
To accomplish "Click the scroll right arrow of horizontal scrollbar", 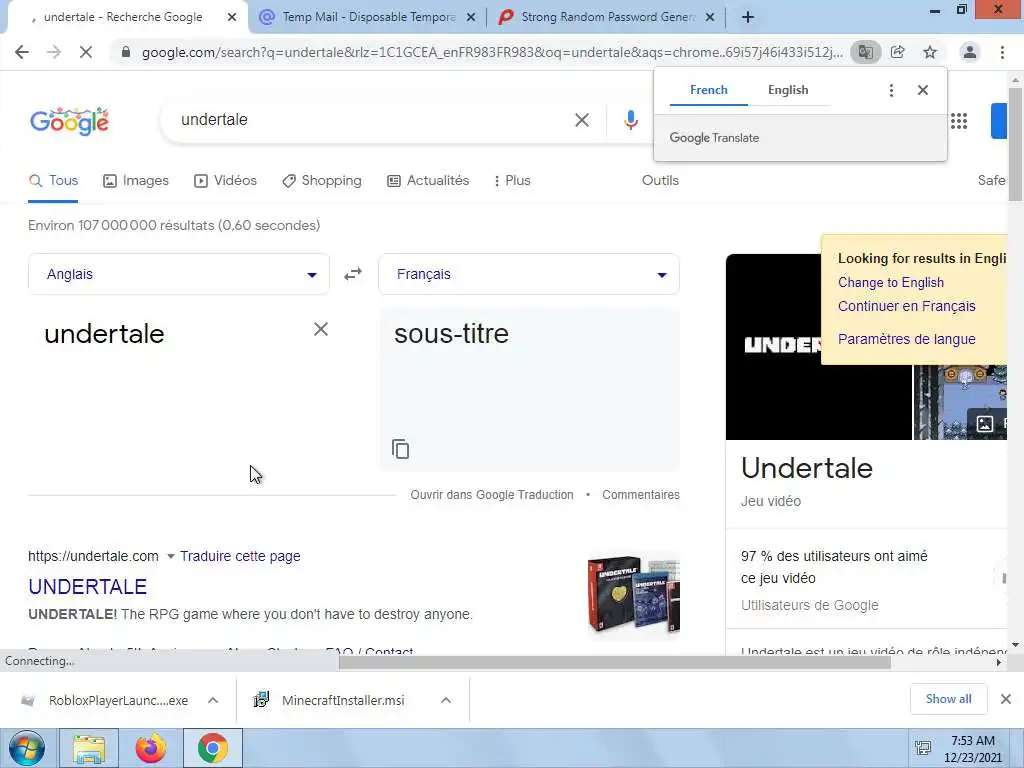I will point(999,662).
